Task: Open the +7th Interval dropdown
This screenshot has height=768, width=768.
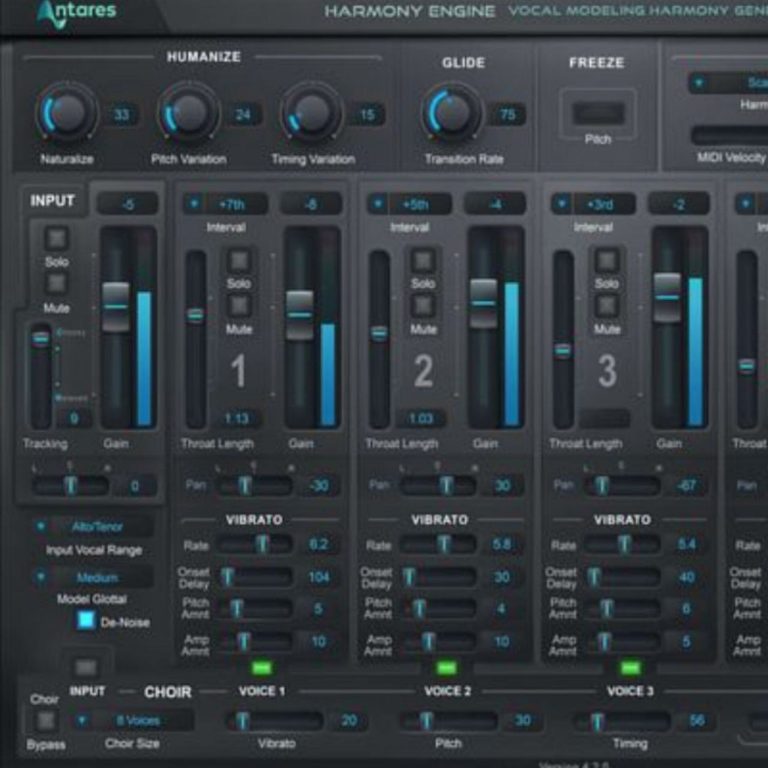Action: [x=225, y=204]
